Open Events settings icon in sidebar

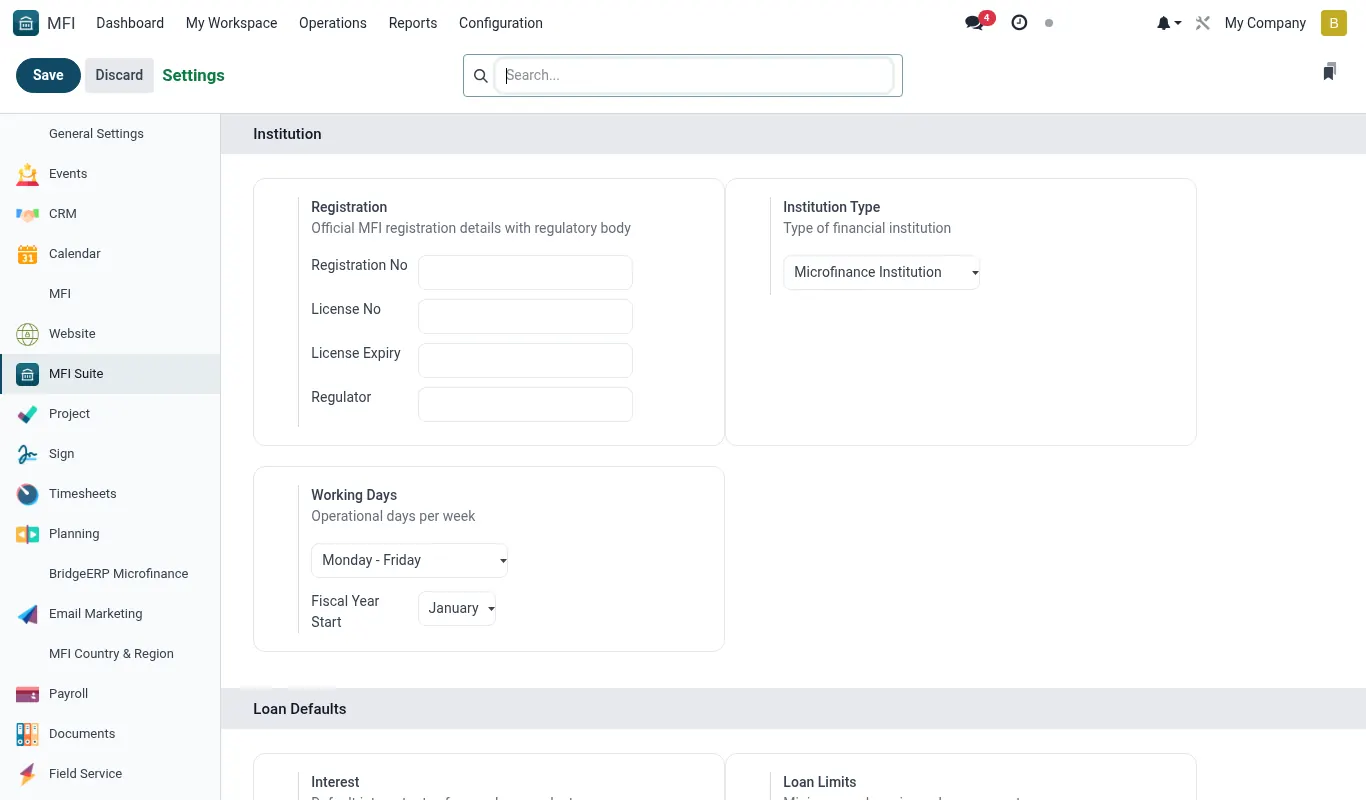28,174
